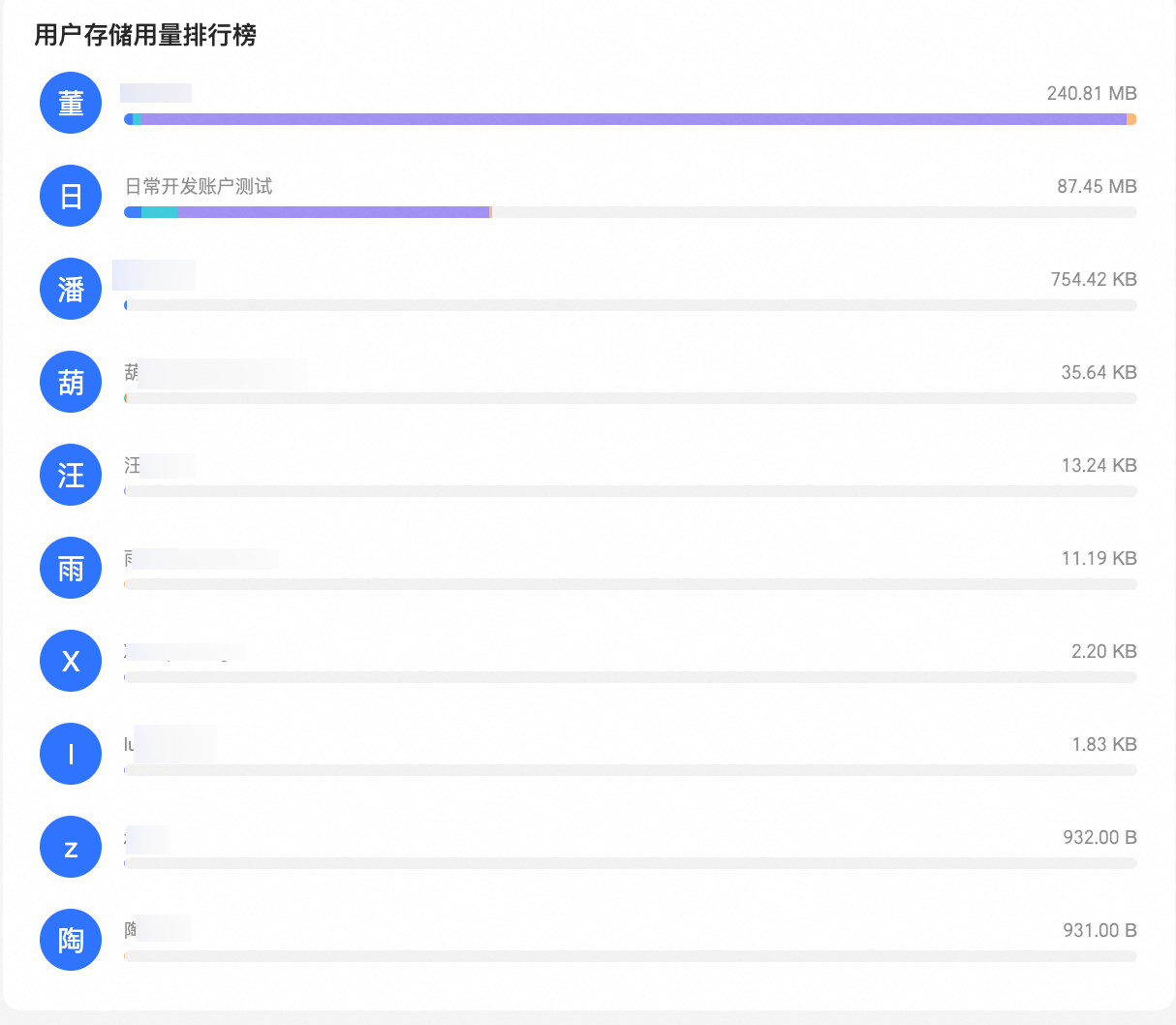Viewport: 1176px width, 1025px height.
Task: Click the 日 user avatar icon
Action: (71, 196)
